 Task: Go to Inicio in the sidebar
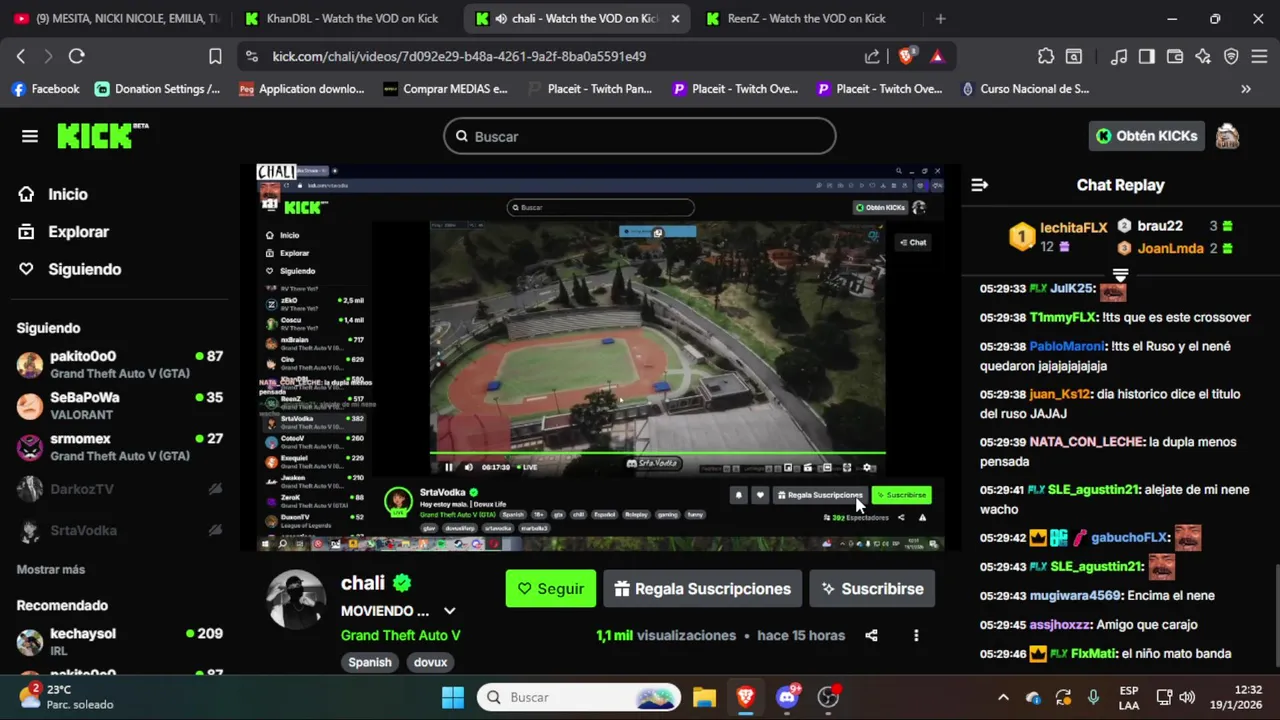(53, 194)
